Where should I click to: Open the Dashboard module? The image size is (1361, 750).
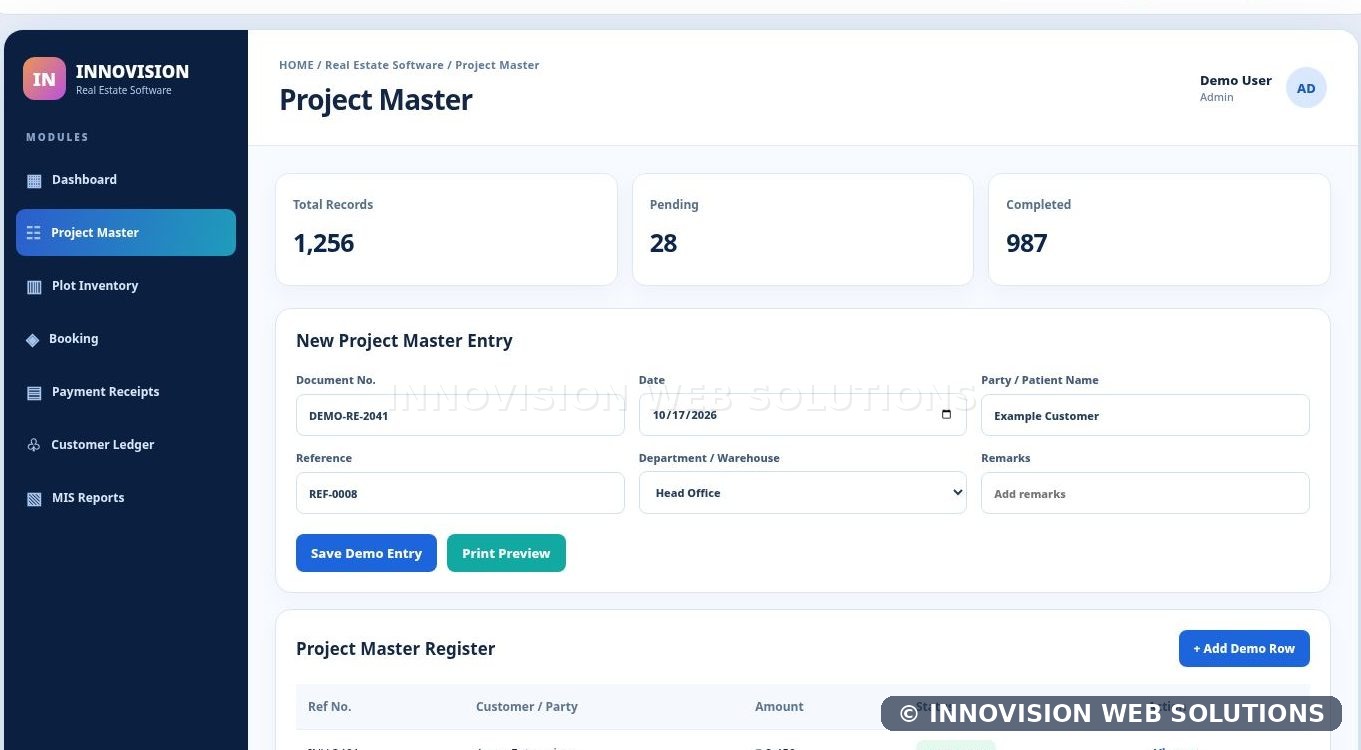[x=126, y=180]
